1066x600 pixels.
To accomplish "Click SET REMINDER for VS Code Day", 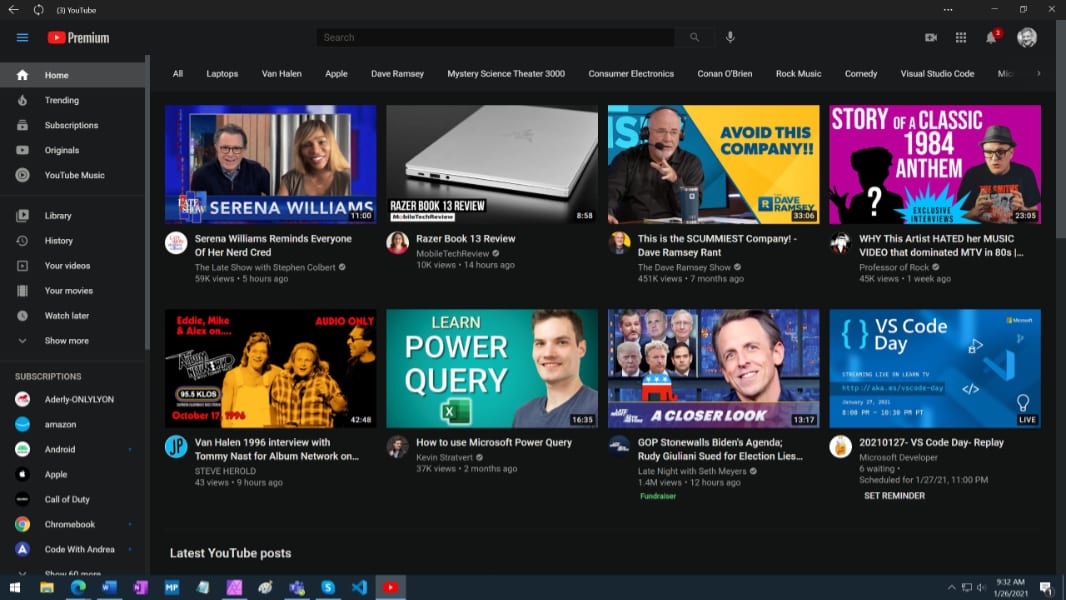I will click(x=894, y=495).
